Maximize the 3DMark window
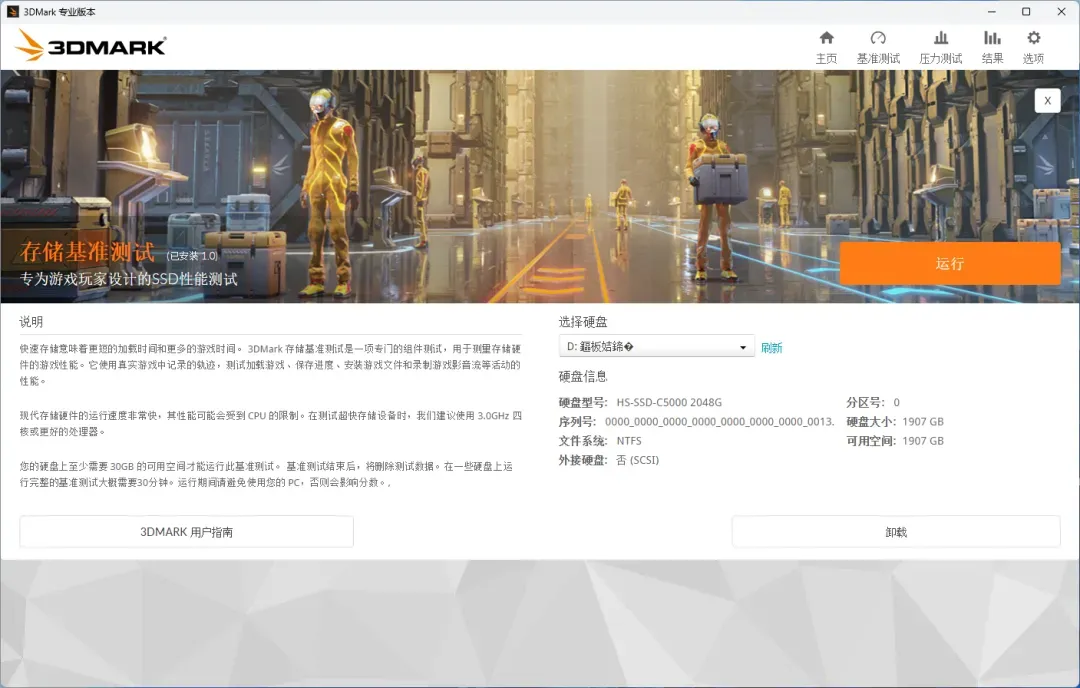 coord(1025,11)
